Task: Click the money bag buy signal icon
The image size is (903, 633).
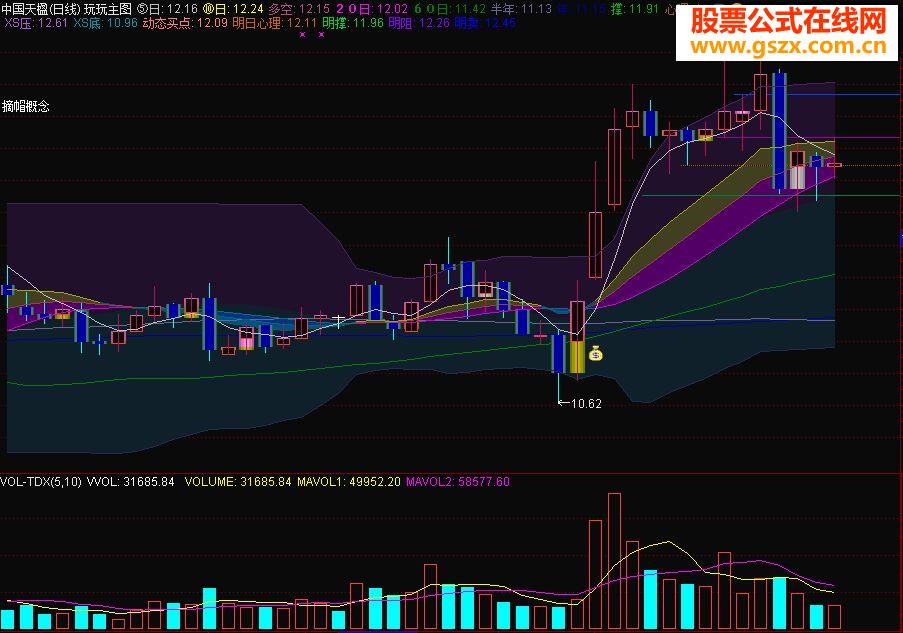Action: [x=595, y=353]
